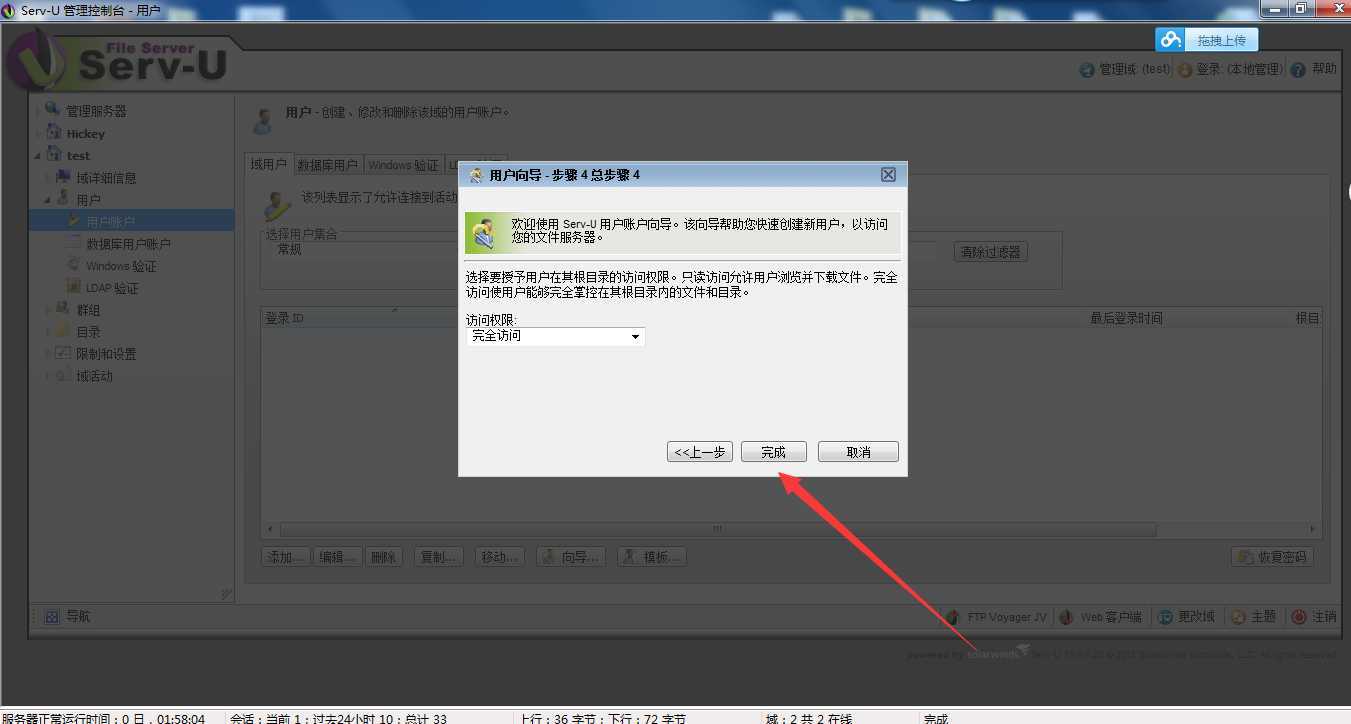The width and height of the screenshot is (1351, 724).
Task: Click the 拖拽上传 cloud upload button
Action: [1207, 40]
